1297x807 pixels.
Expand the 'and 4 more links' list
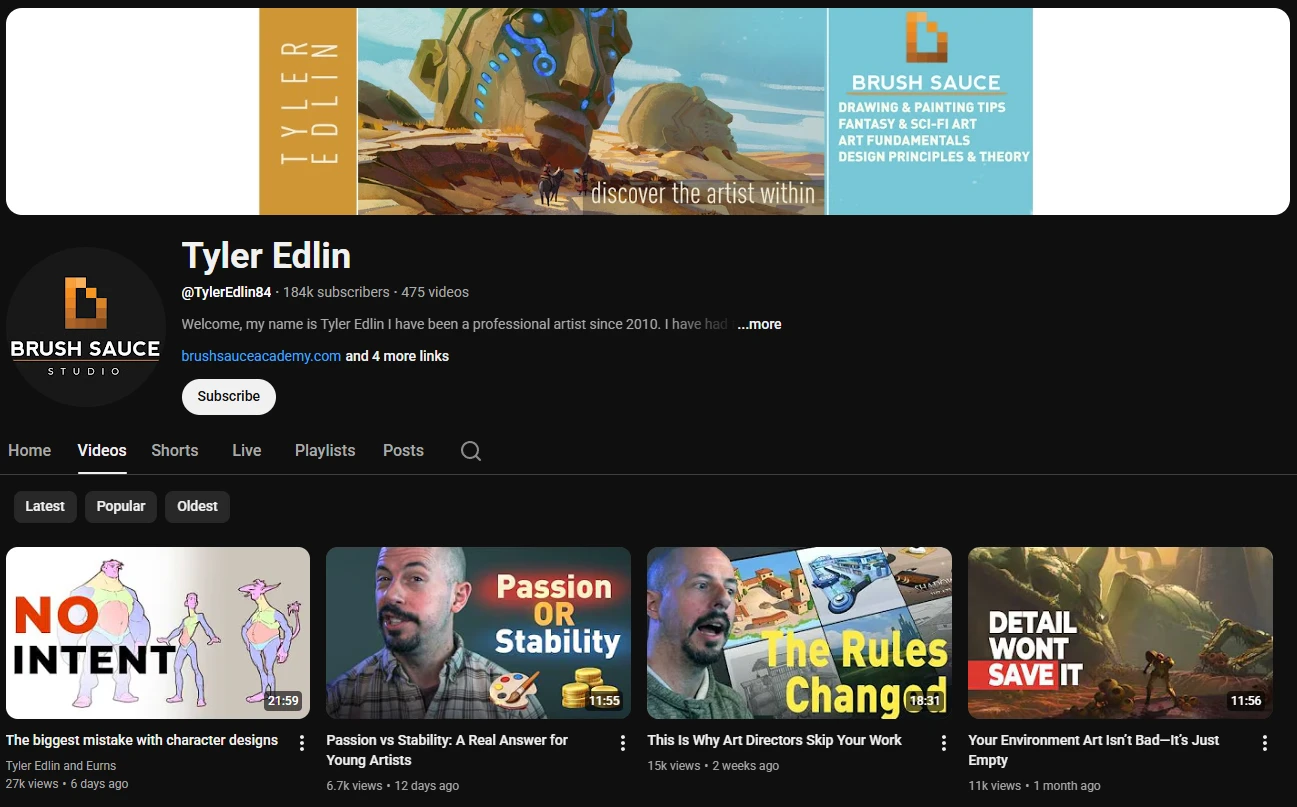pyautogui.click(x=397, y=356)
